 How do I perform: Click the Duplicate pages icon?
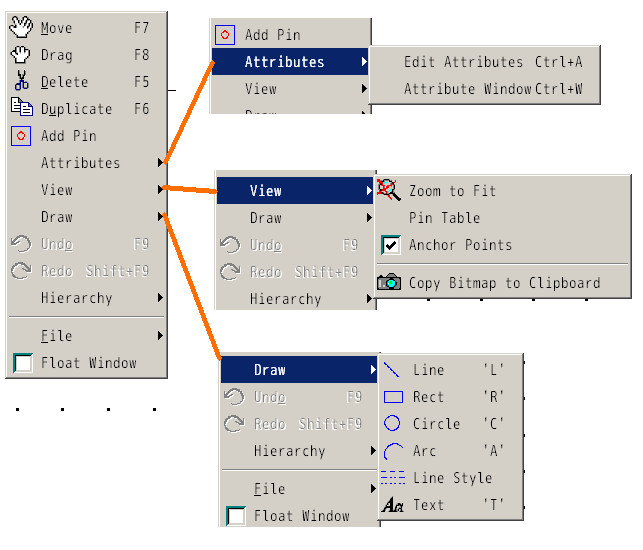coord(21,109)
